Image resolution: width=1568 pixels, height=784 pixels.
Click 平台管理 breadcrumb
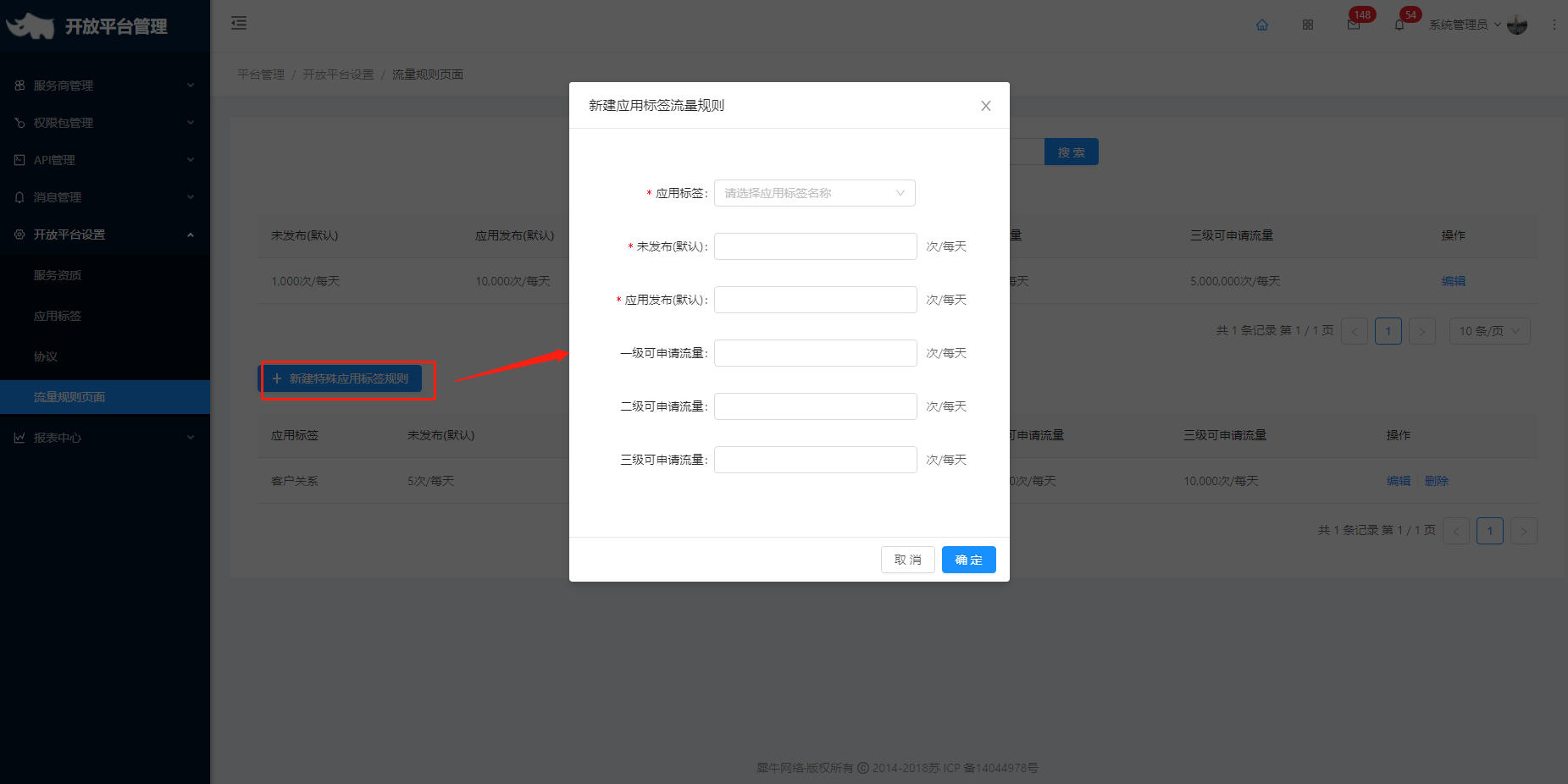(x=261, y=75)
